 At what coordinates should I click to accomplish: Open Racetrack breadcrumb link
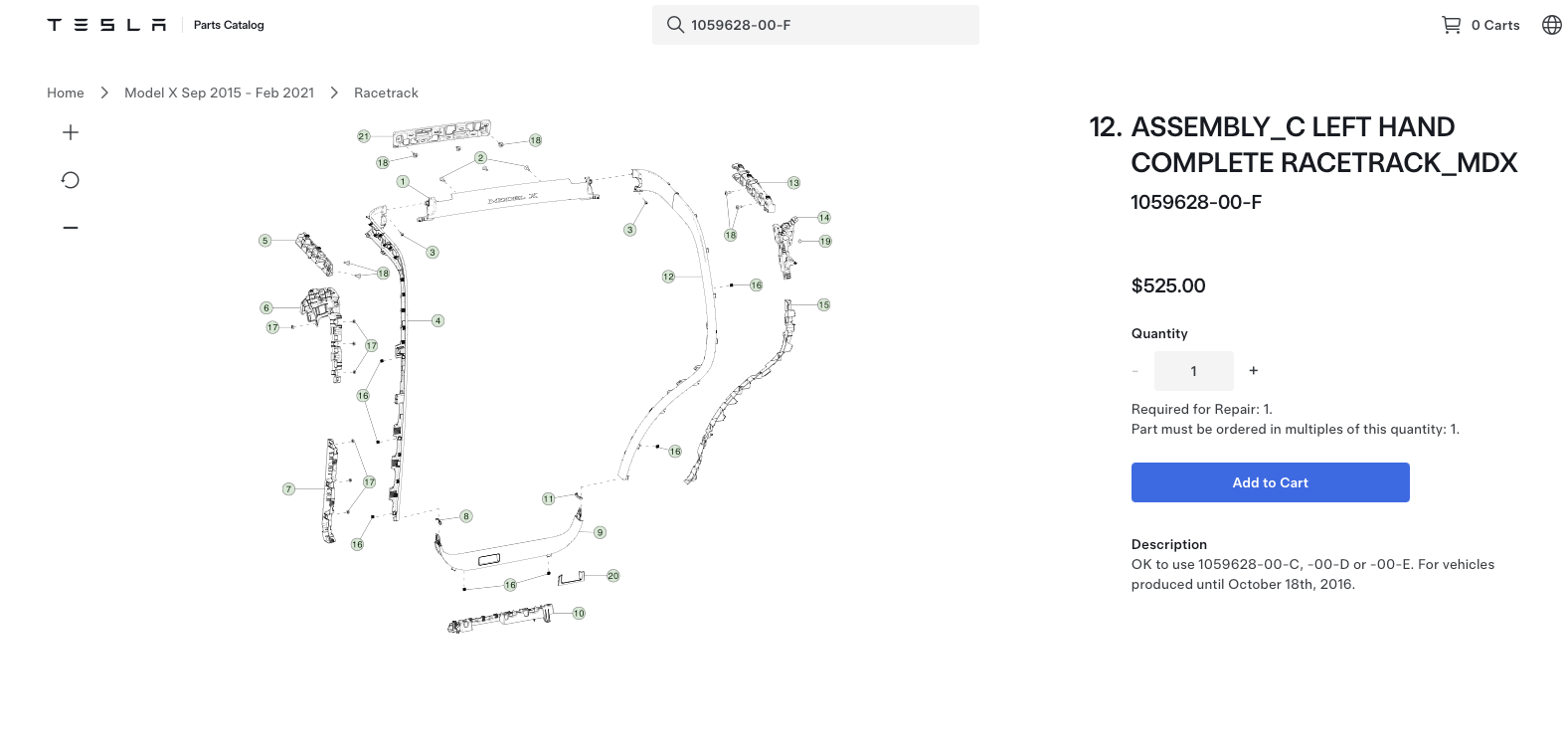386,93
